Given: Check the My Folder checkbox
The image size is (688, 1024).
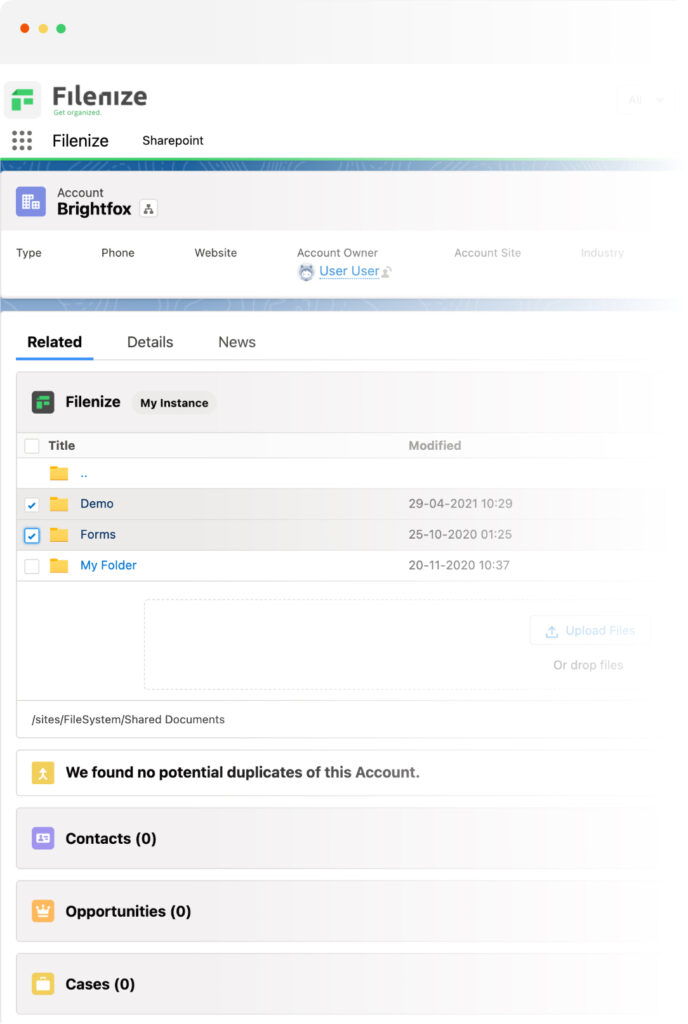Looking at the screenshot, I should click(31, 566).
